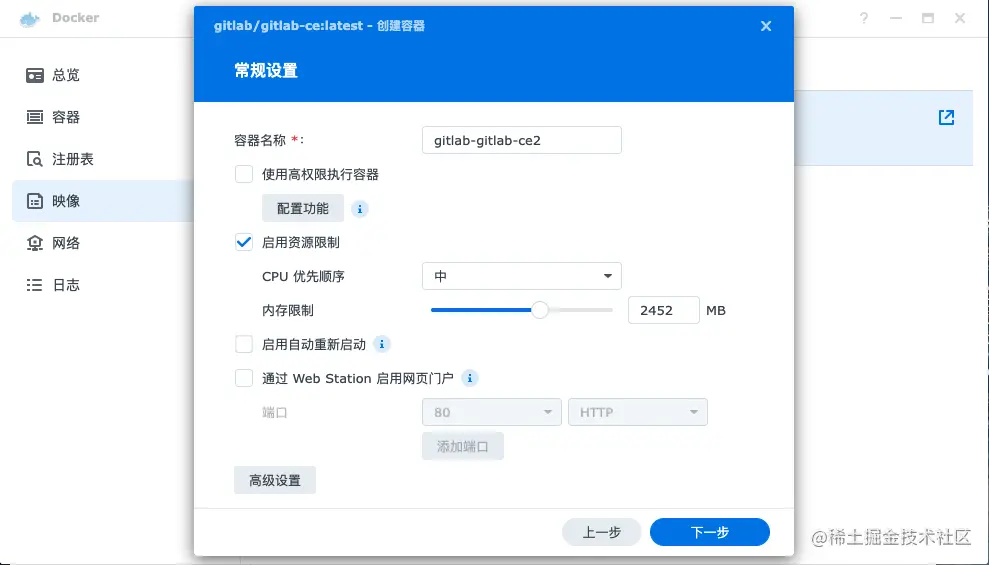Open the CPU 优先顺序 dropdown

522,276
